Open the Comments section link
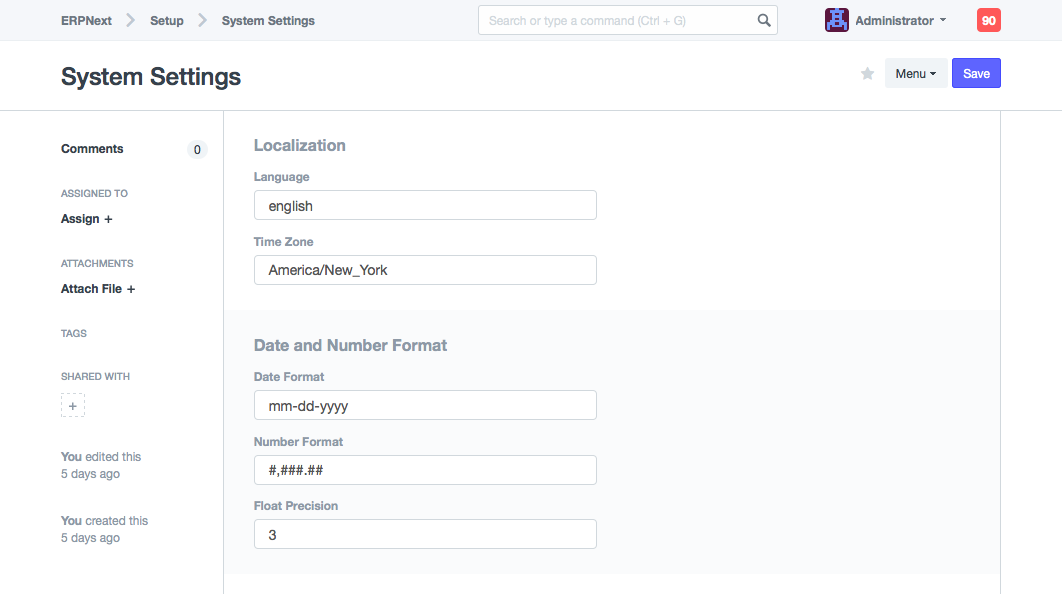 coord(92,149)
